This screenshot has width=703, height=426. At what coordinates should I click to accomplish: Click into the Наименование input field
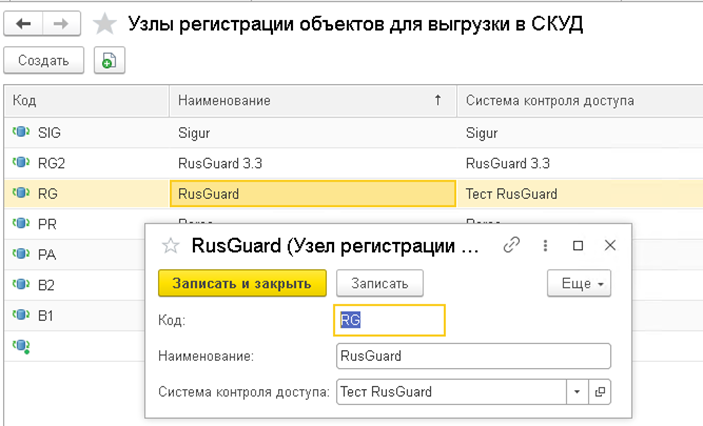(473, 356)
